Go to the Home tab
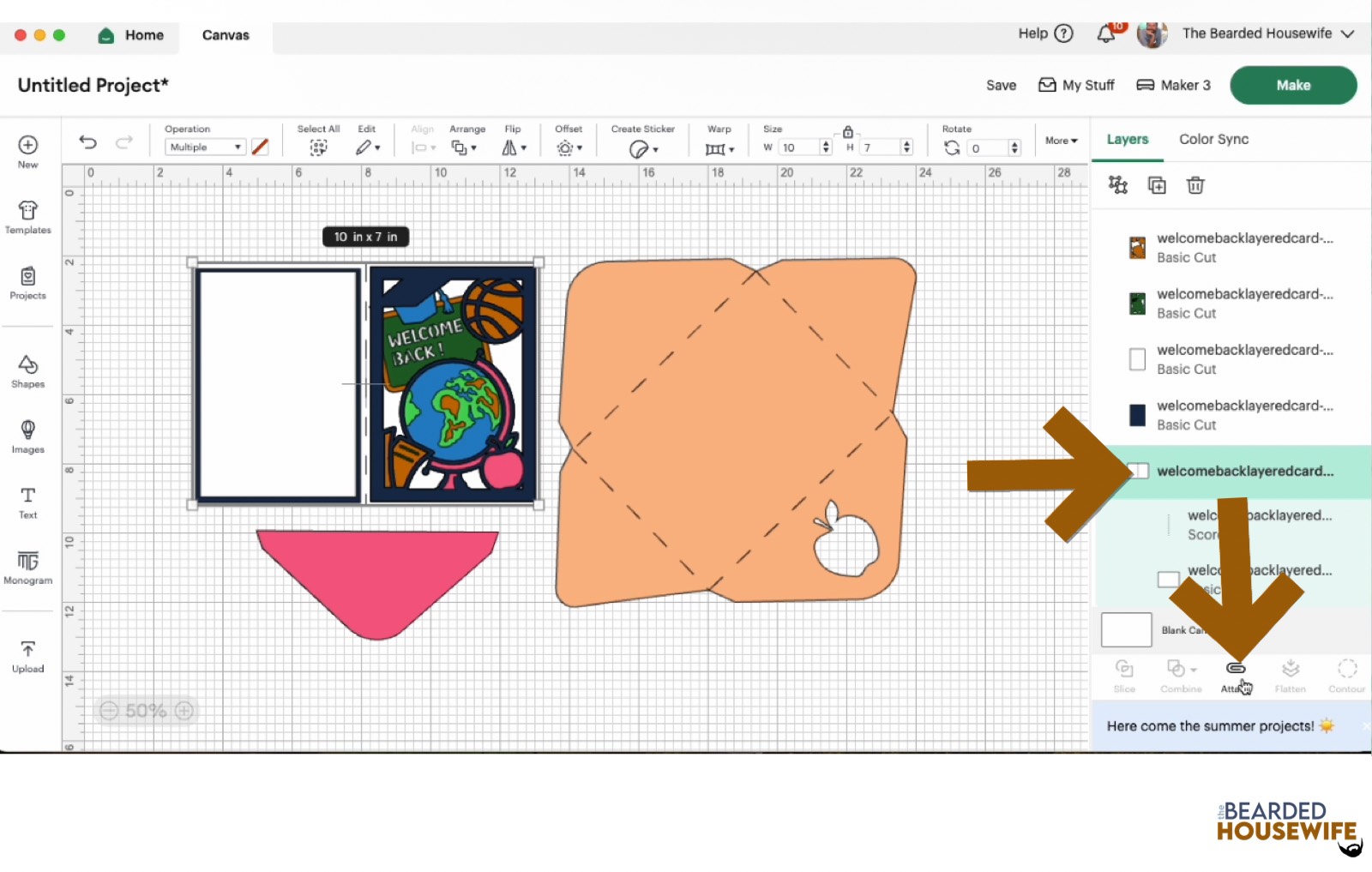Image resolution: width=1372 pixels, height=872 pixels. click(x=131, y=35)
